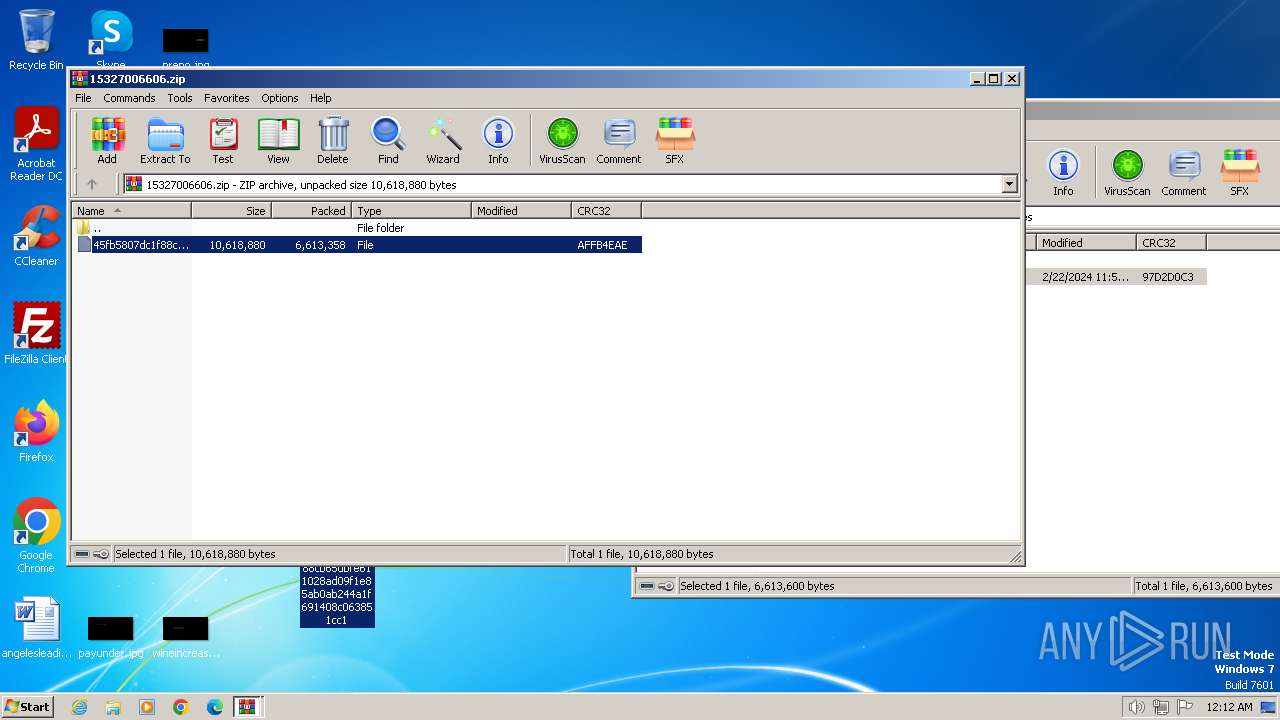The width and height of the screenshot is (1280, 720).
Task: Open Chrome from the taskbar
Action: [x=181, y=707]
